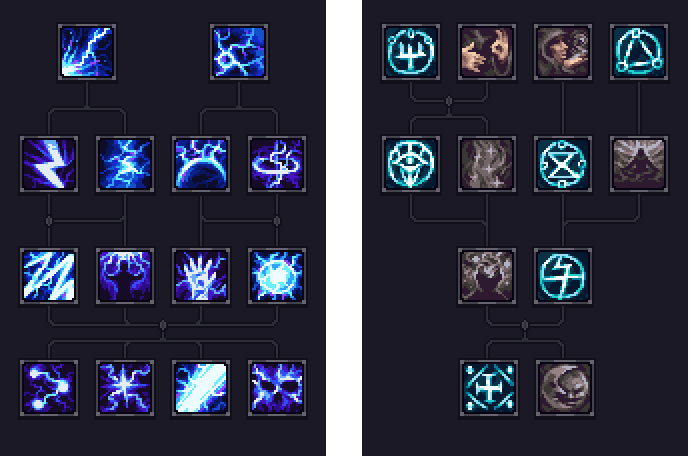690x456 pixels.
Task: Click the starburst lightning spark skill
Action: click(x=125, y=388)
